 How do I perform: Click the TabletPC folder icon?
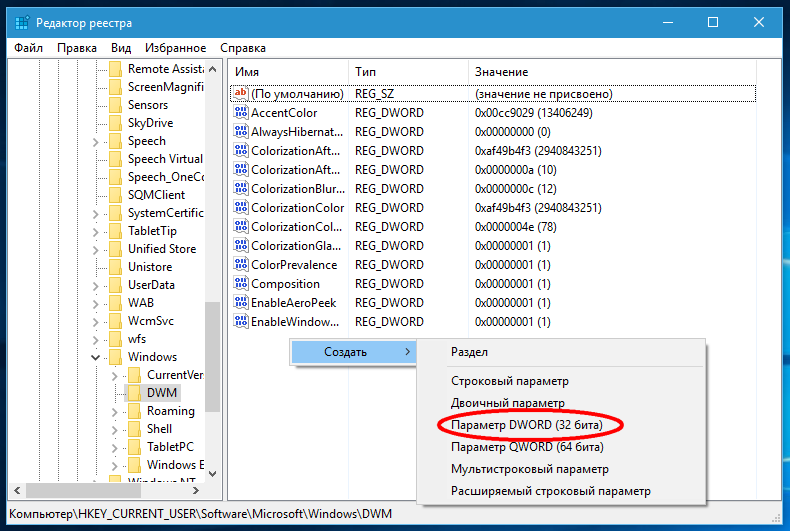click(133, 447)
